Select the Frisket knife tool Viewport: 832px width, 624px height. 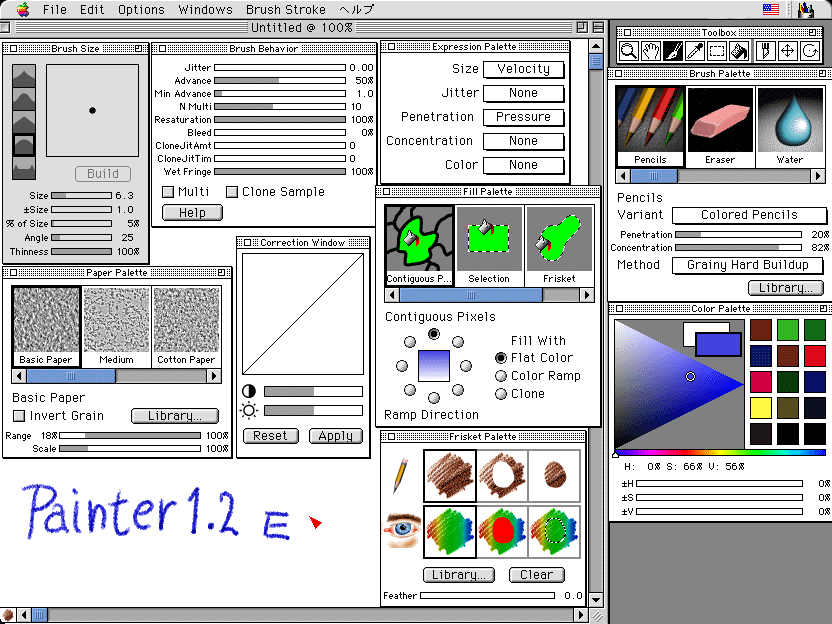click(x=765, y=51)
